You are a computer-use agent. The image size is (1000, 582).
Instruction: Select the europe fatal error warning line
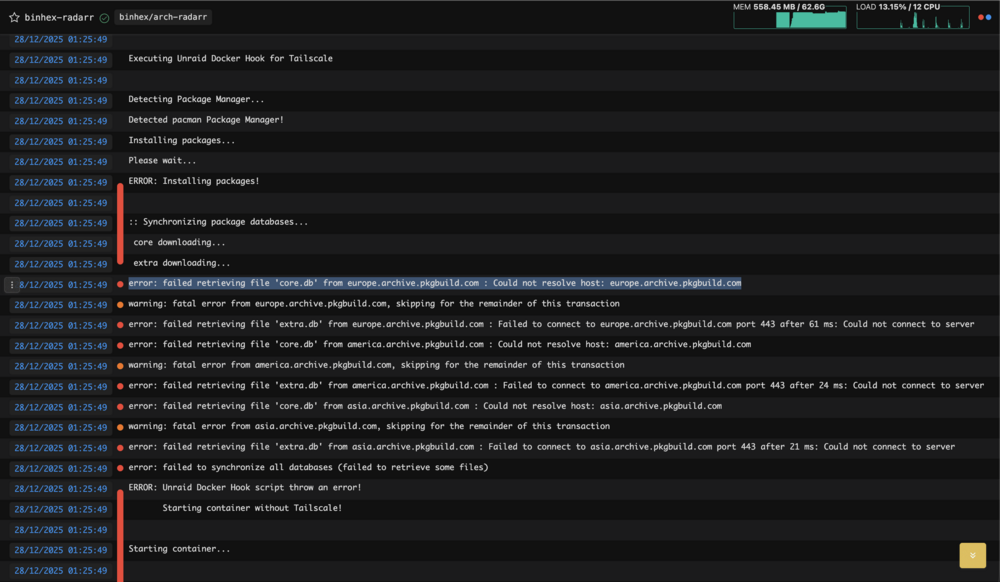click(x=374, y=303)
